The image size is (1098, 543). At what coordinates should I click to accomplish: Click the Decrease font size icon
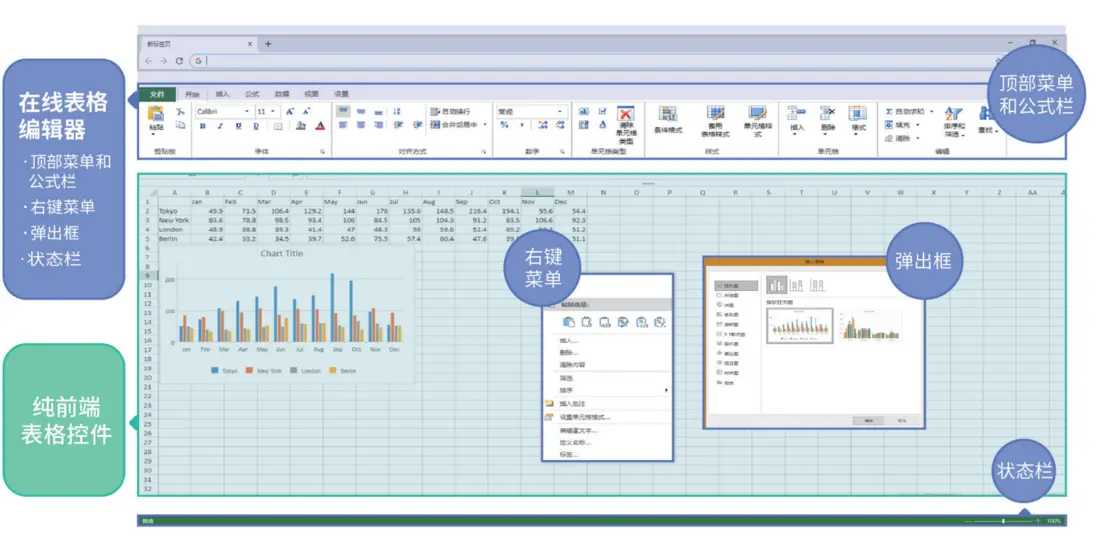306,111
